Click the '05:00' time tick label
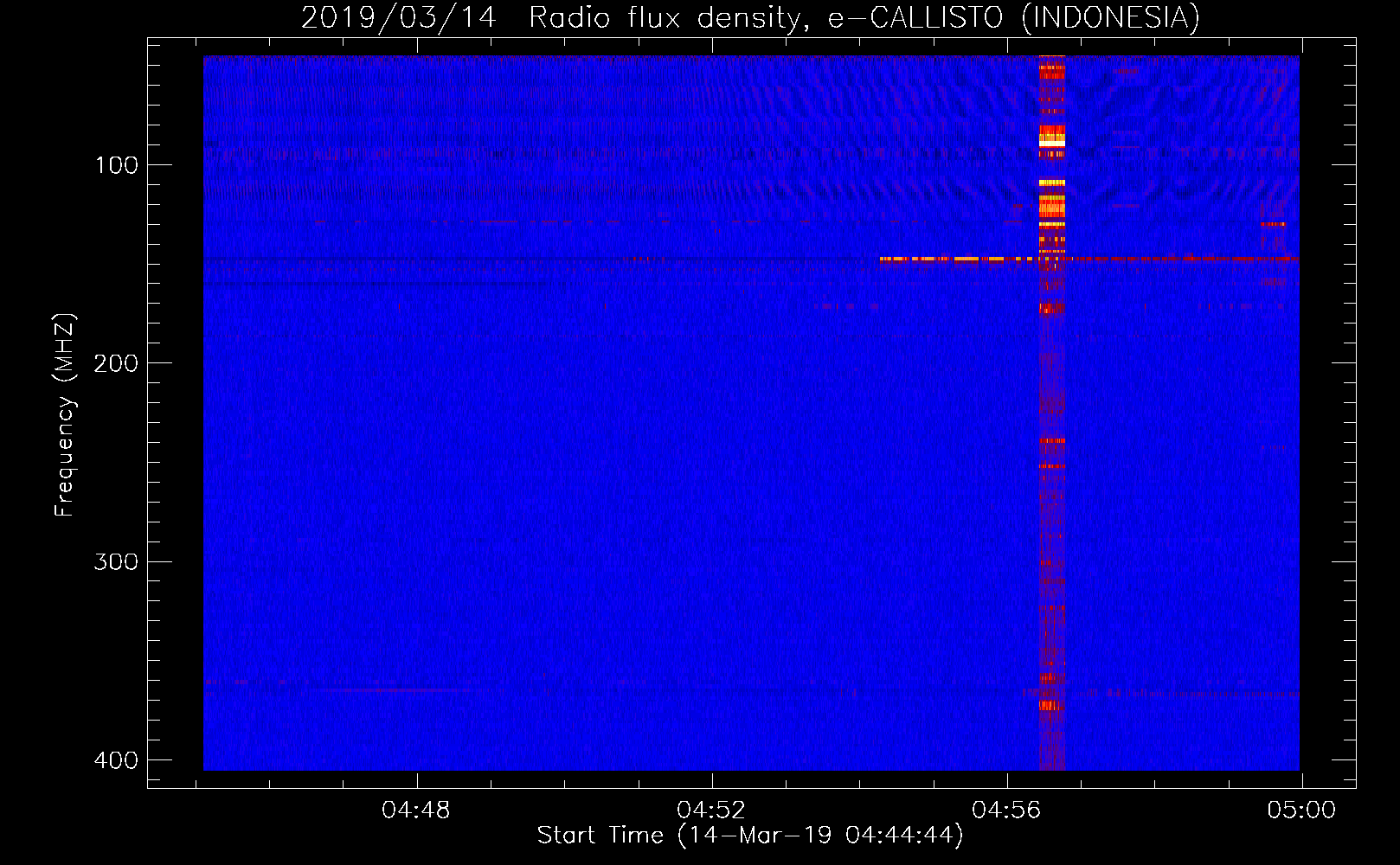1400x865 pixels. (x=1301, y=811)
